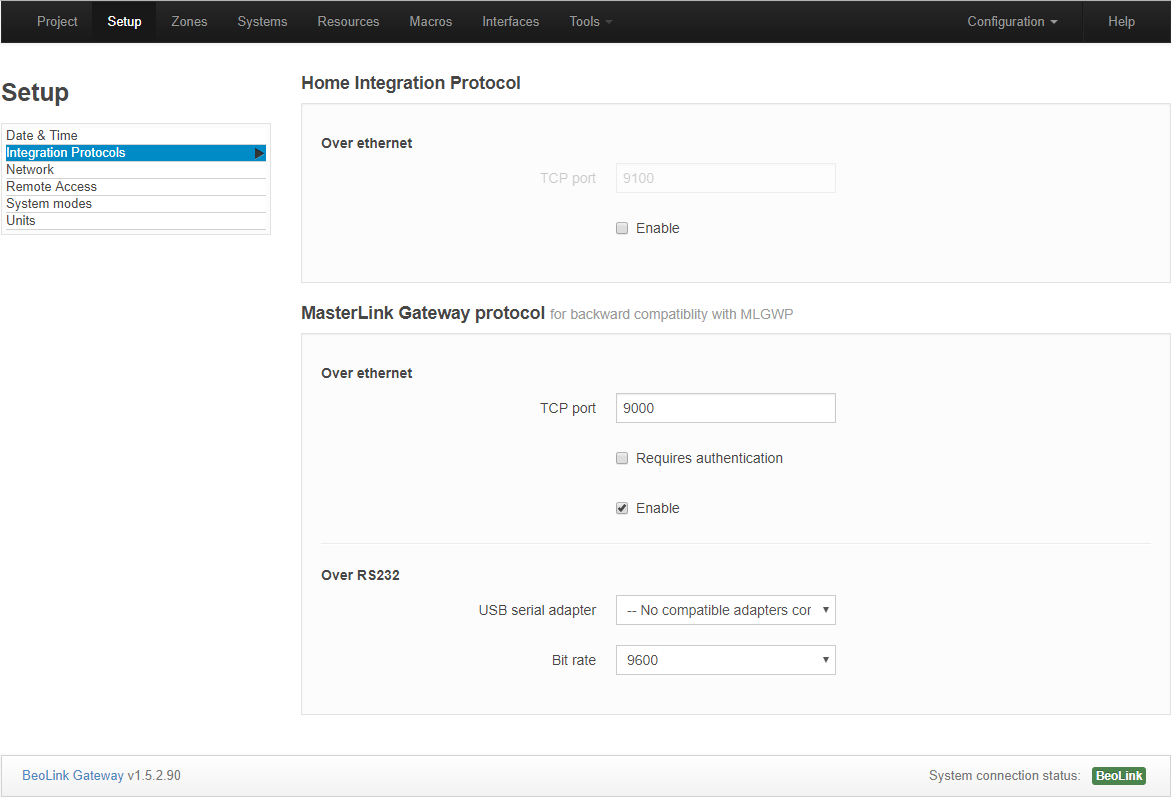The width and height of the screenshot is (1171, 797).
Task: Open the Project tab
Action: pyautogui.click(x=57, y=22)
